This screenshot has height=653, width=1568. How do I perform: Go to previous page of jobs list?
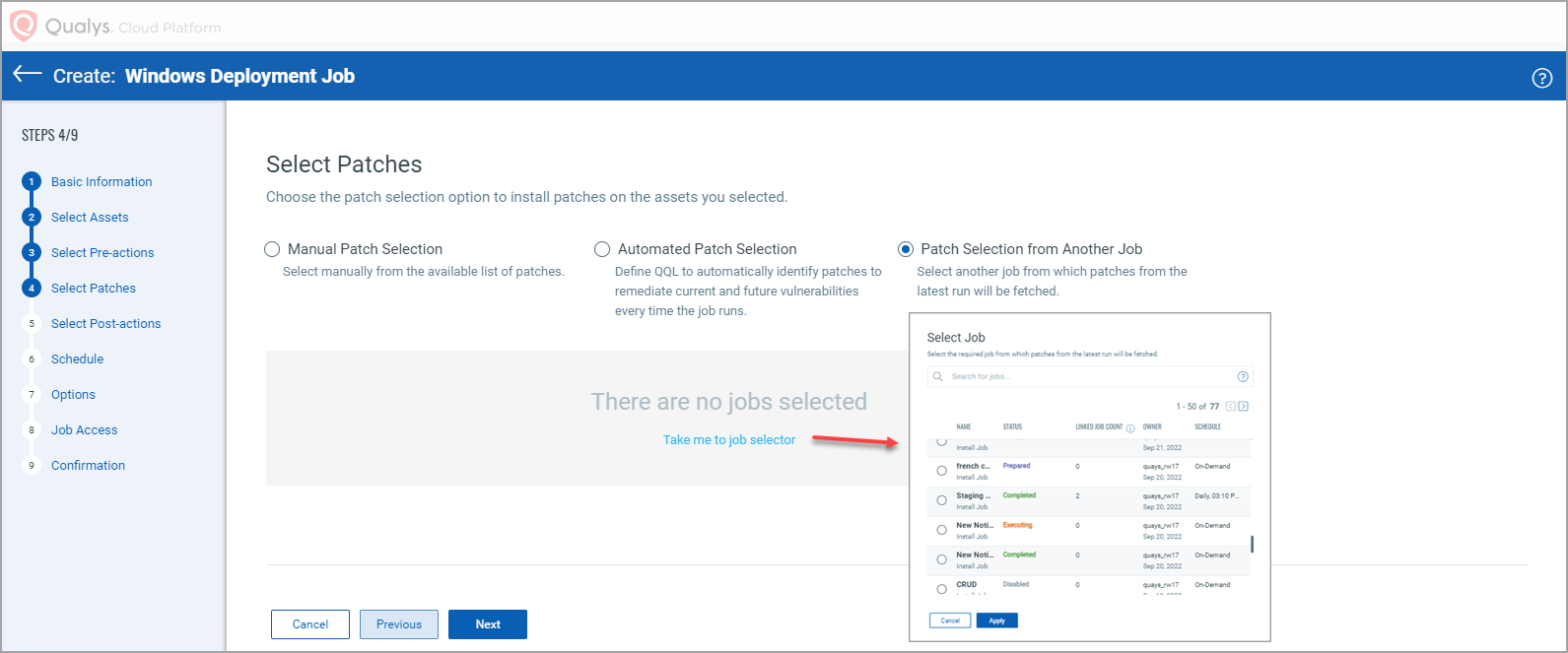pos(1231,406)
